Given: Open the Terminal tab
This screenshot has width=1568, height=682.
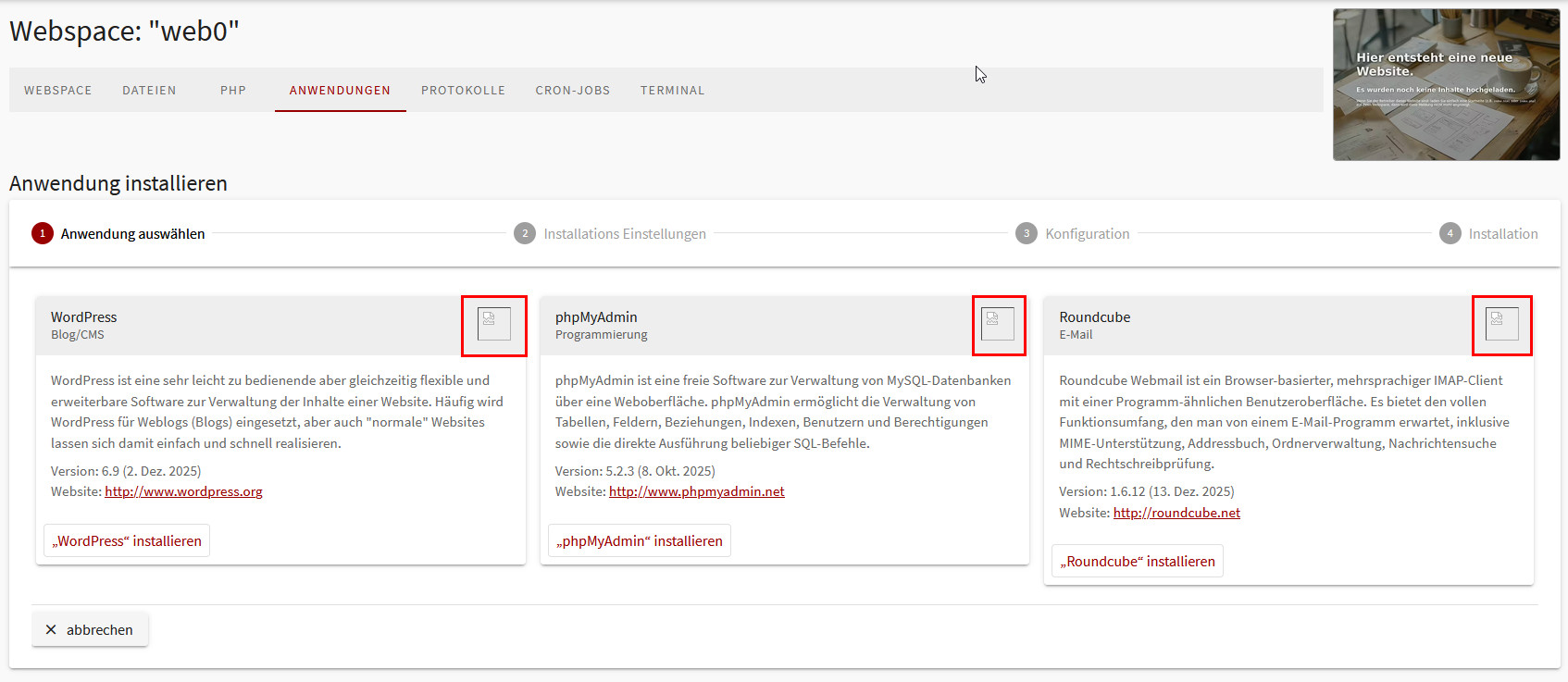Looking at the screenshot, I should [672, 91].
